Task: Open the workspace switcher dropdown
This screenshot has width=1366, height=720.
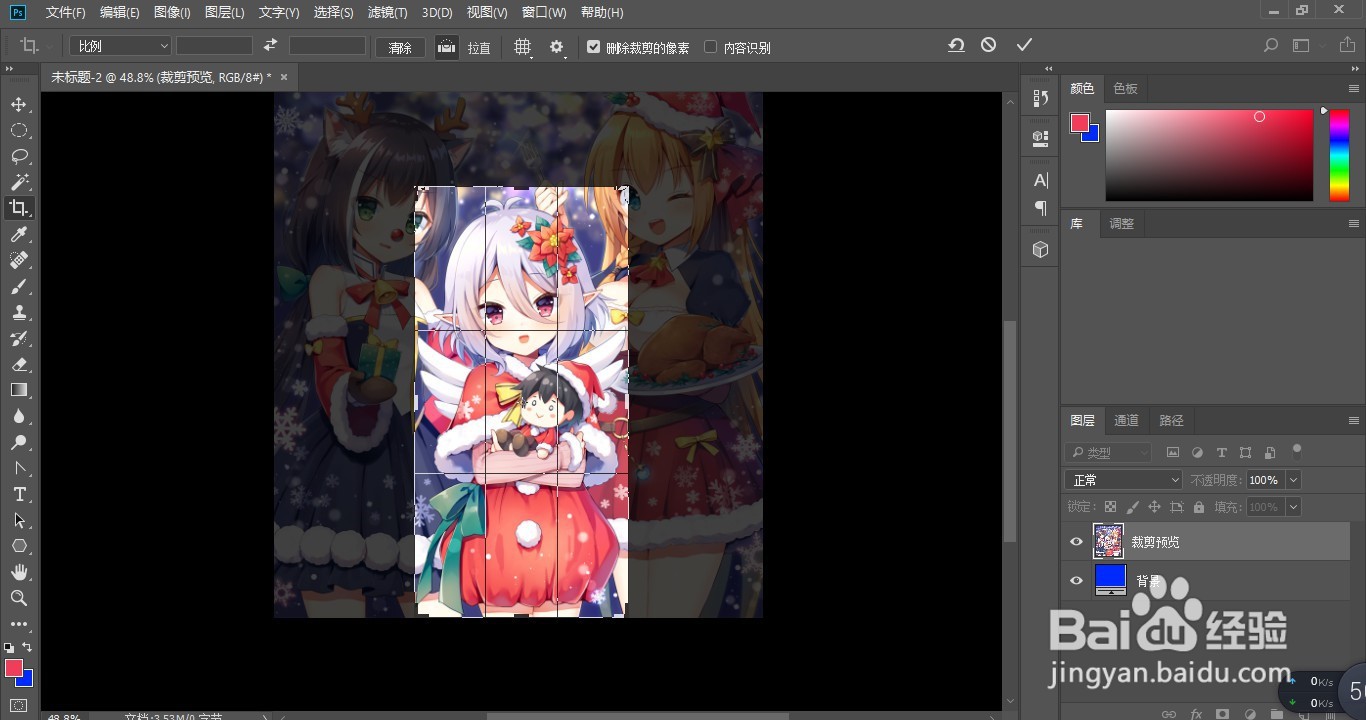Action: click(x=1301, y=46)
